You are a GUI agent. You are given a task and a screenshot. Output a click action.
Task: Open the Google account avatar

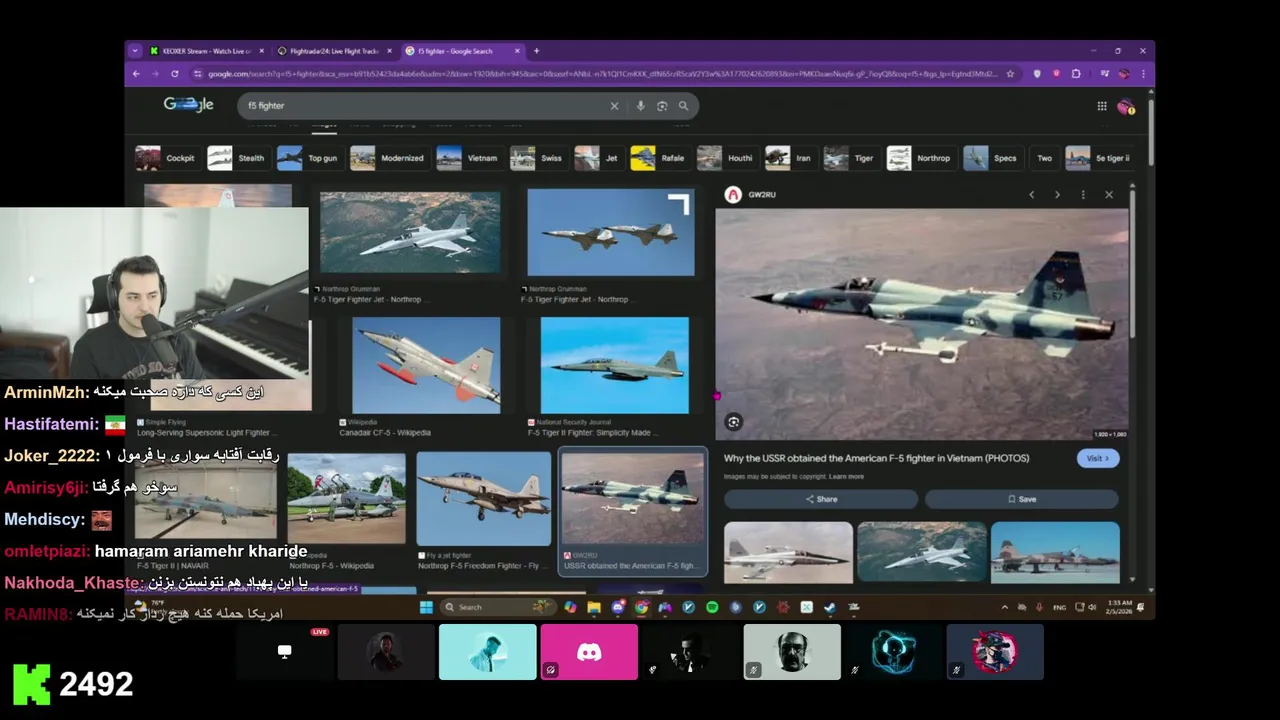[x=1125, y=106]
